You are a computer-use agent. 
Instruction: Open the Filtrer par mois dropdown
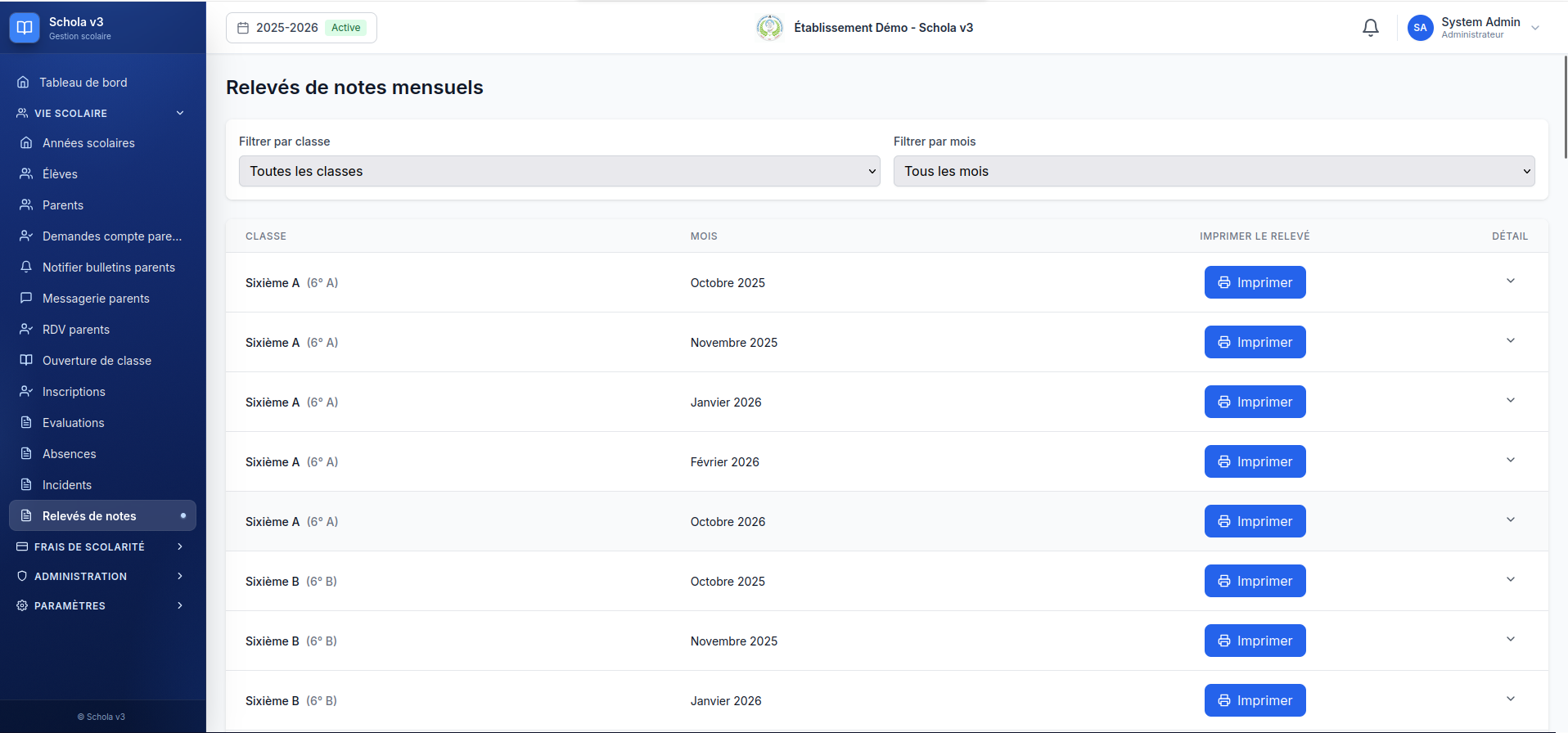(1214, 171)
